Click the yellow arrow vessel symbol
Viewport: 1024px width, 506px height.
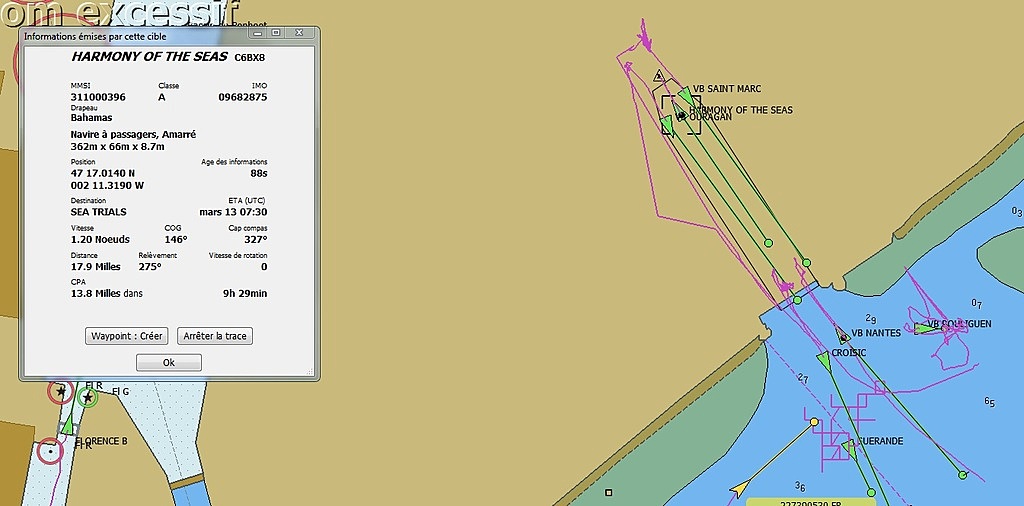coord(739,488)
